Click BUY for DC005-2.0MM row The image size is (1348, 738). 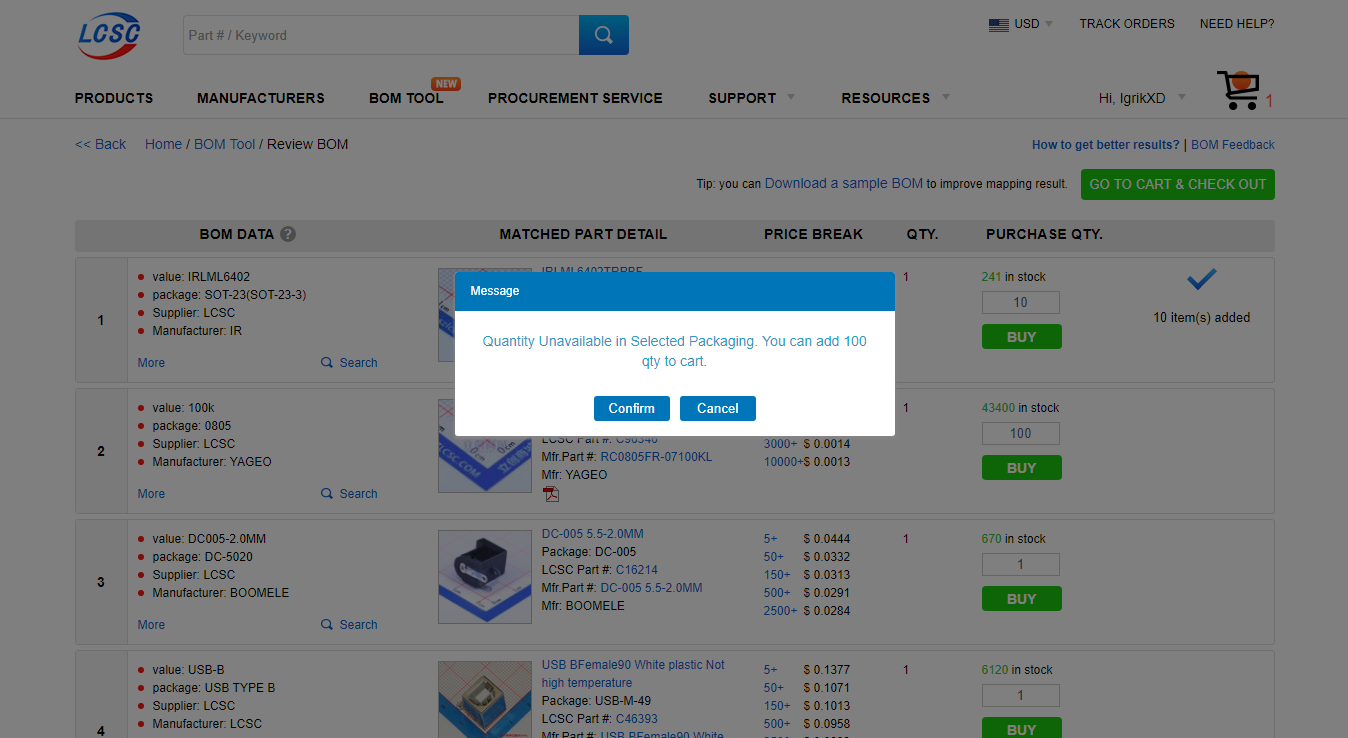pyautogui.click(x=1022, y=599)
